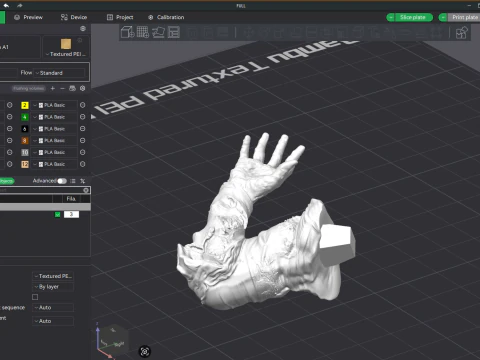
Task: Open PLA Basic dropdown for filament 6
Action: [x=54, y=129]
